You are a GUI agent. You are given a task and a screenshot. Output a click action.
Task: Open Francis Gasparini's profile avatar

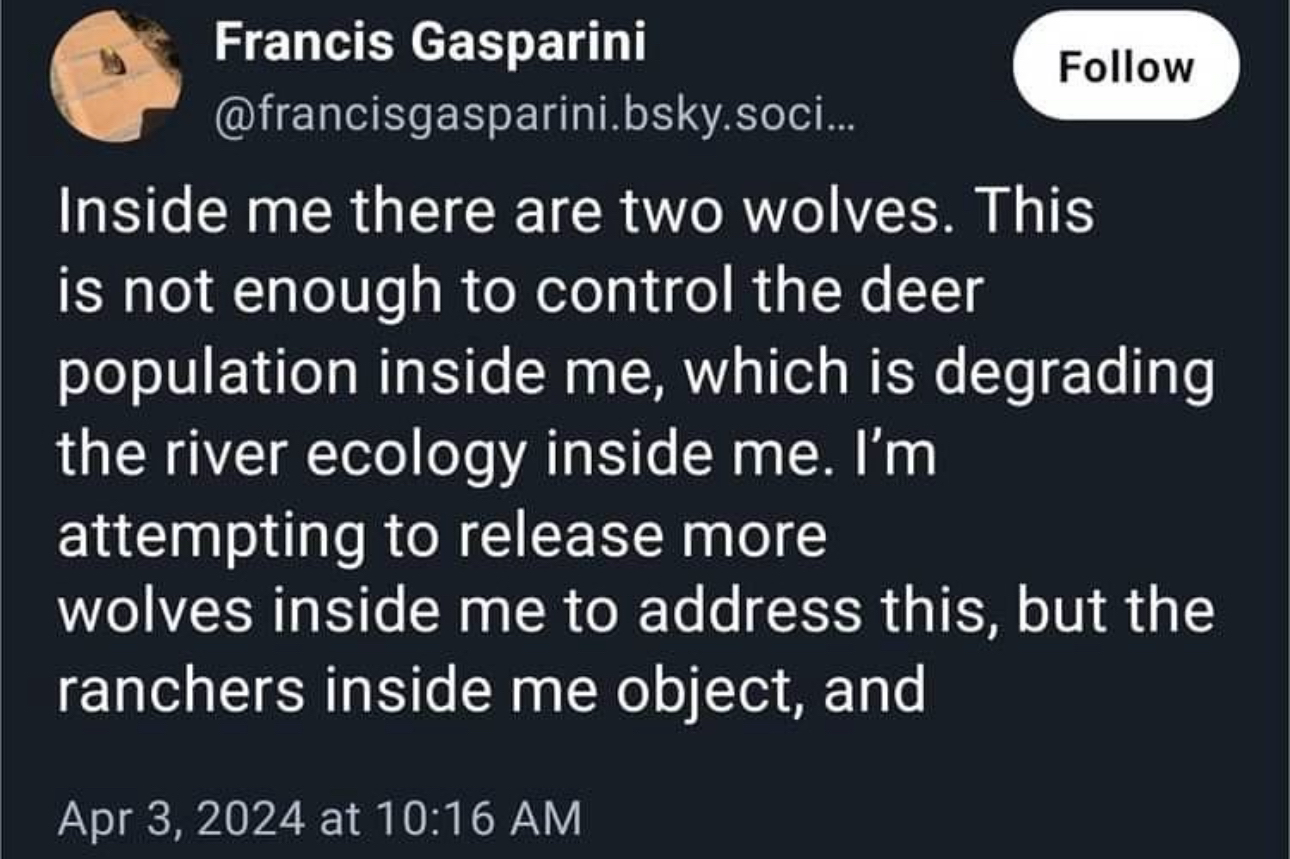tap(117, 79)
